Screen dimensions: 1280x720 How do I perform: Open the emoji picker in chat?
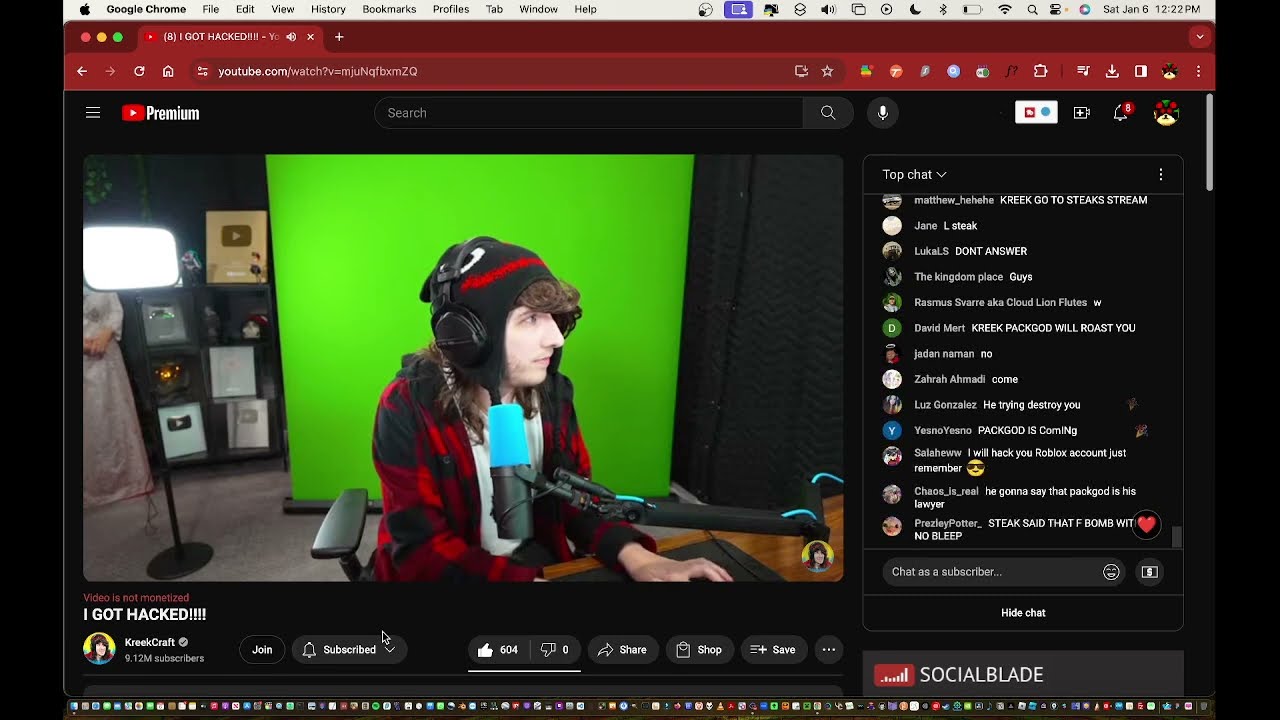click(x=1111, y=572)
